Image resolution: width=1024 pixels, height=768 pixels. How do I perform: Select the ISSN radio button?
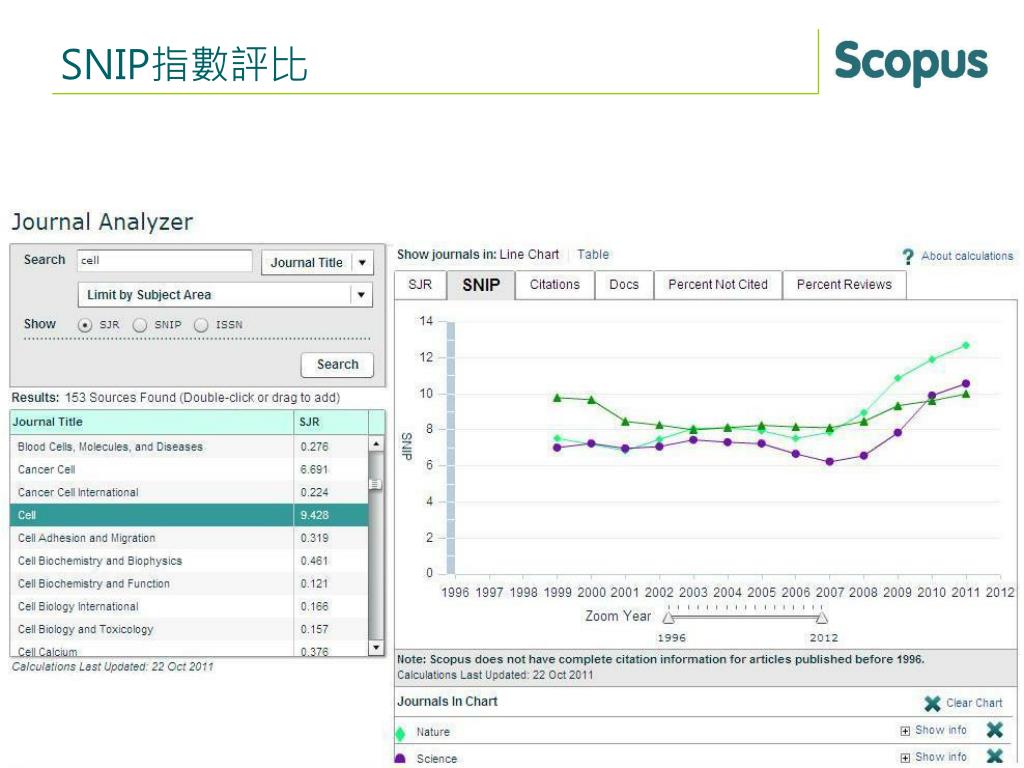[x=201, y=325]
